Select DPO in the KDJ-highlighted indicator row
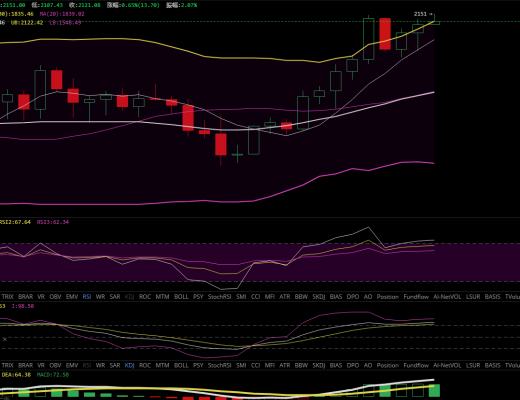Image resolution: width=520 pixels, height=400 pixels. coord(353,365)
